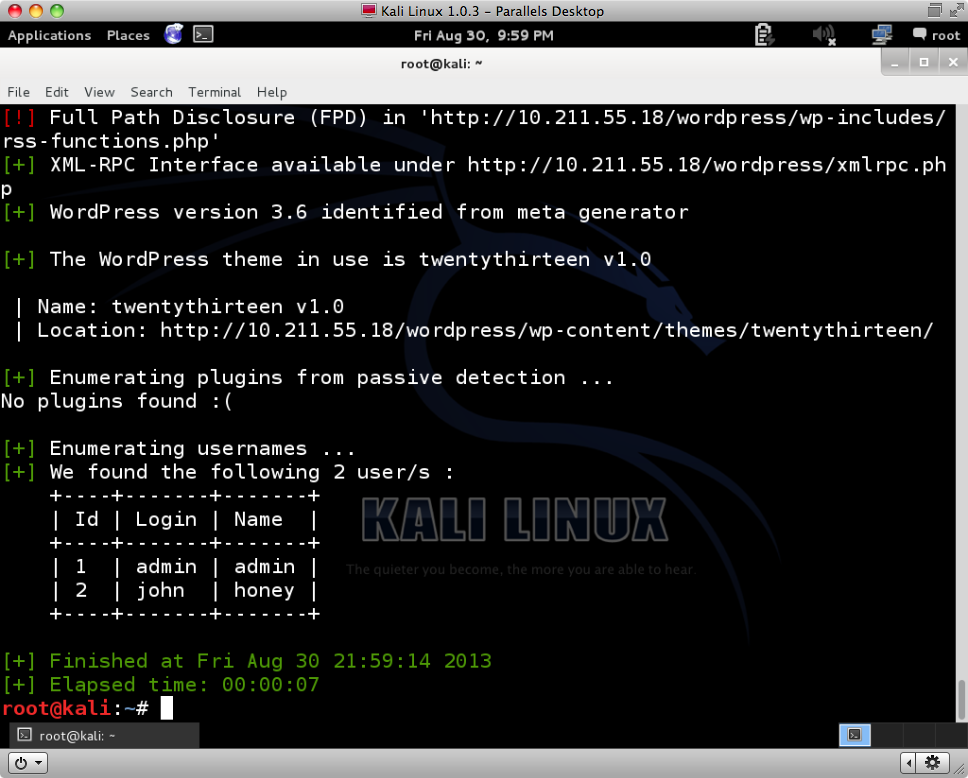This screenshot has width=968, height=778.
Task: Open the Places menu
Action: click(x=128, y=35)
